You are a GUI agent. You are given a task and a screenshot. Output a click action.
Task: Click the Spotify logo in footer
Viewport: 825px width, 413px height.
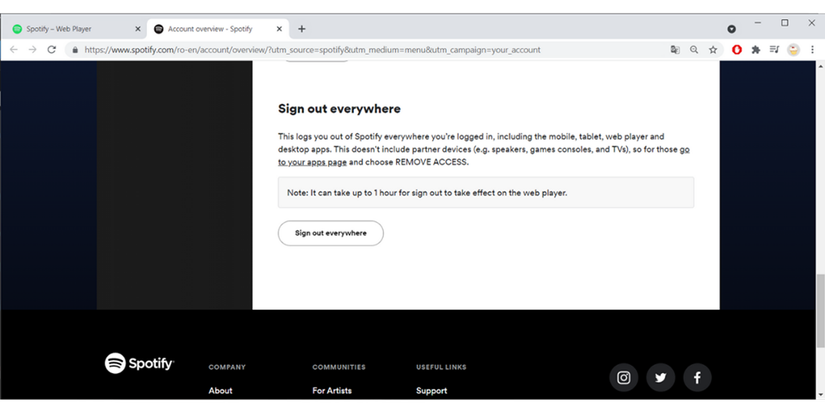(139, 363)
